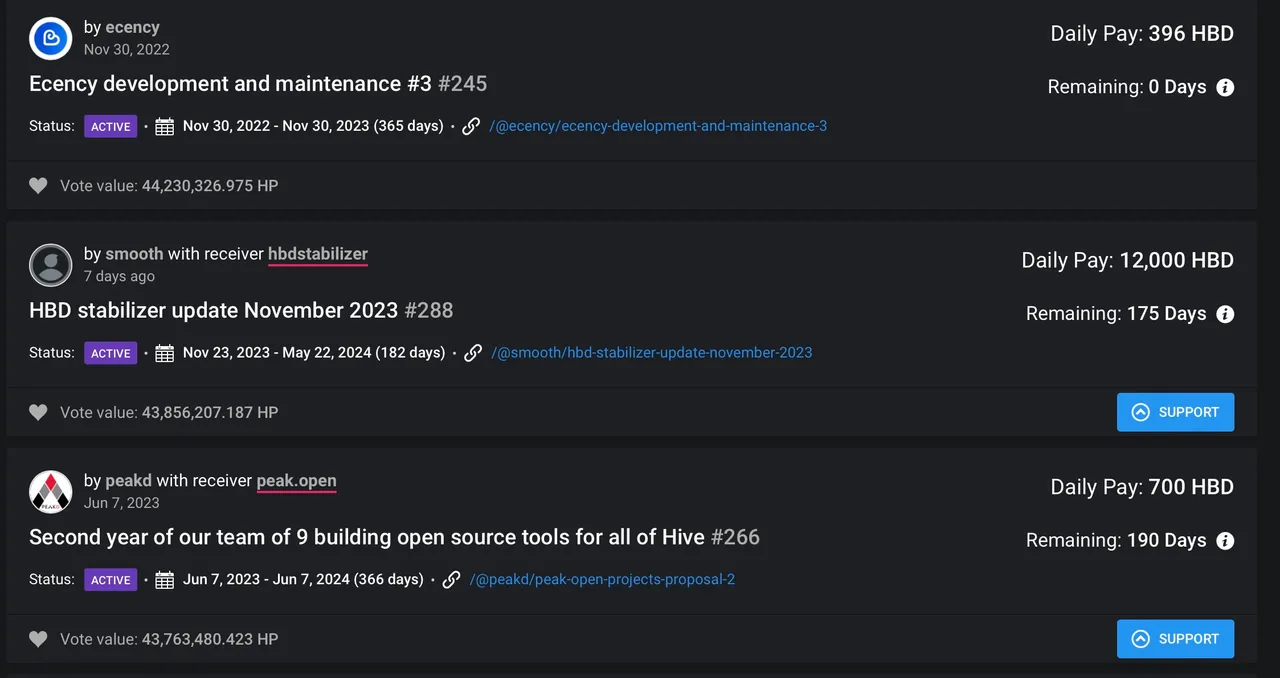1280x678 pixels.
Task: Open peak.open receiver profile
Action: point(297,481)
